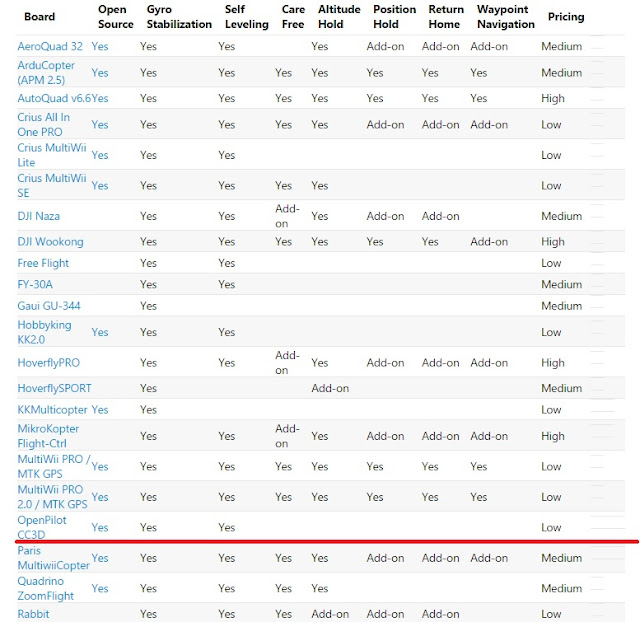Image resolution: width=640 pixels, height=622 pixels.
Task: Click the KKMulticopter link
Action: coord(52,410)
